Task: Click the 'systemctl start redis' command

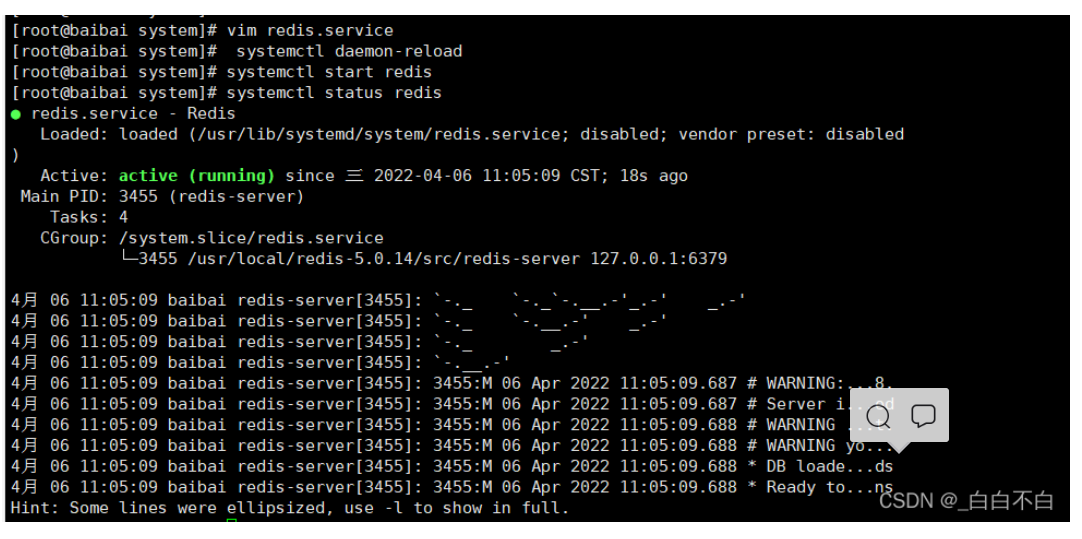Action: point(329,72)
